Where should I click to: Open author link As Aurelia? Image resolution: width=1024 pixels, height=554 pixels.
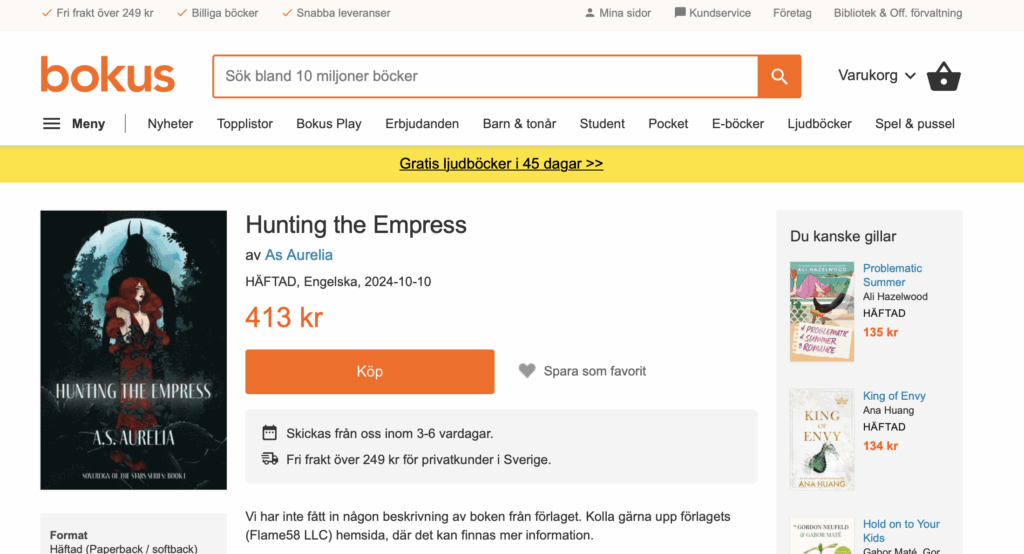click(x=299, y=255)
